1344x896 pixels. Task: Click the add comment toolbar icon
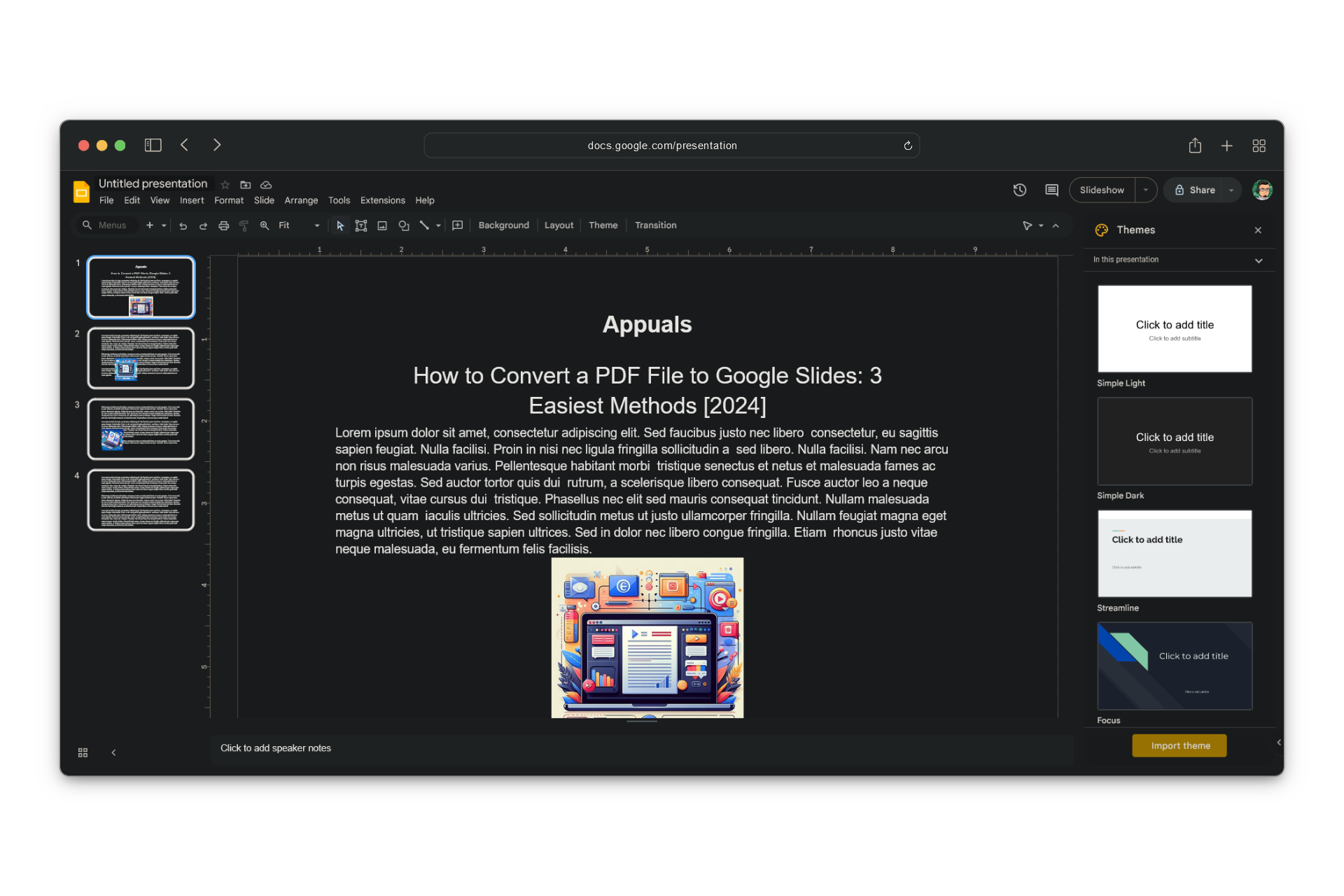(458, 225)
